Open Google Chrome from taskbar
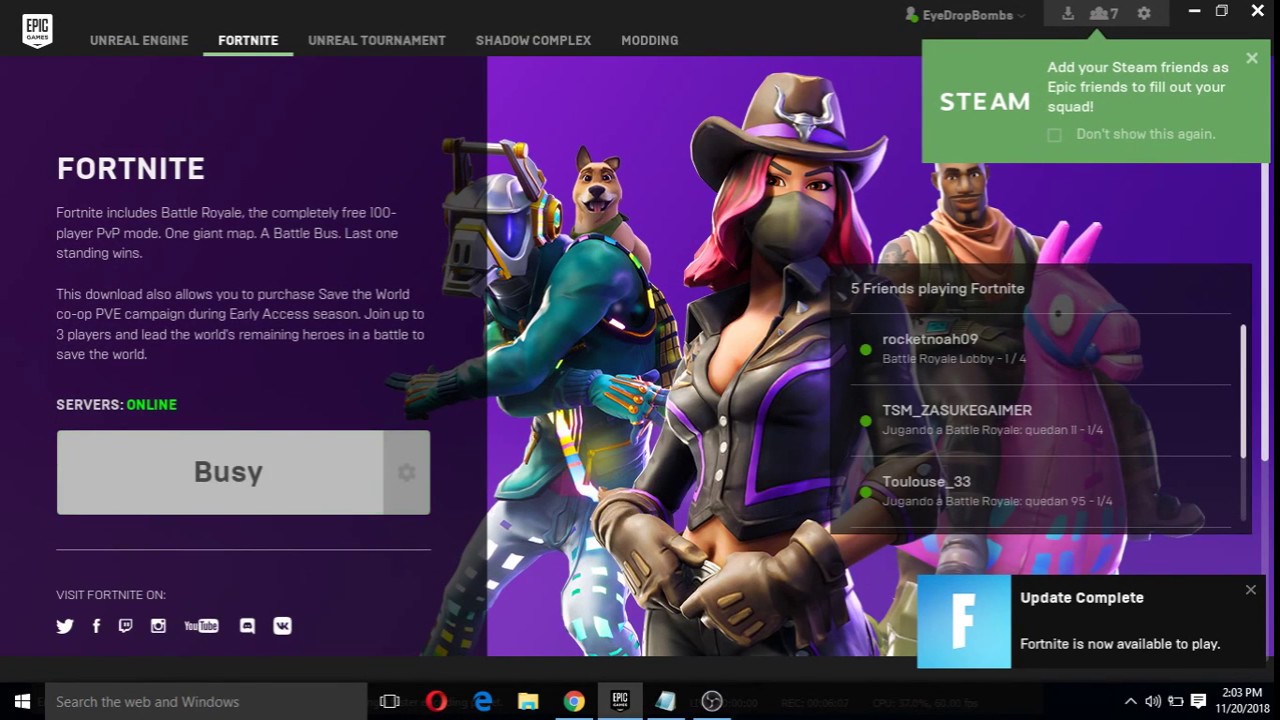The width and height of the screenshot is (1280, 720). pos(574,701)
